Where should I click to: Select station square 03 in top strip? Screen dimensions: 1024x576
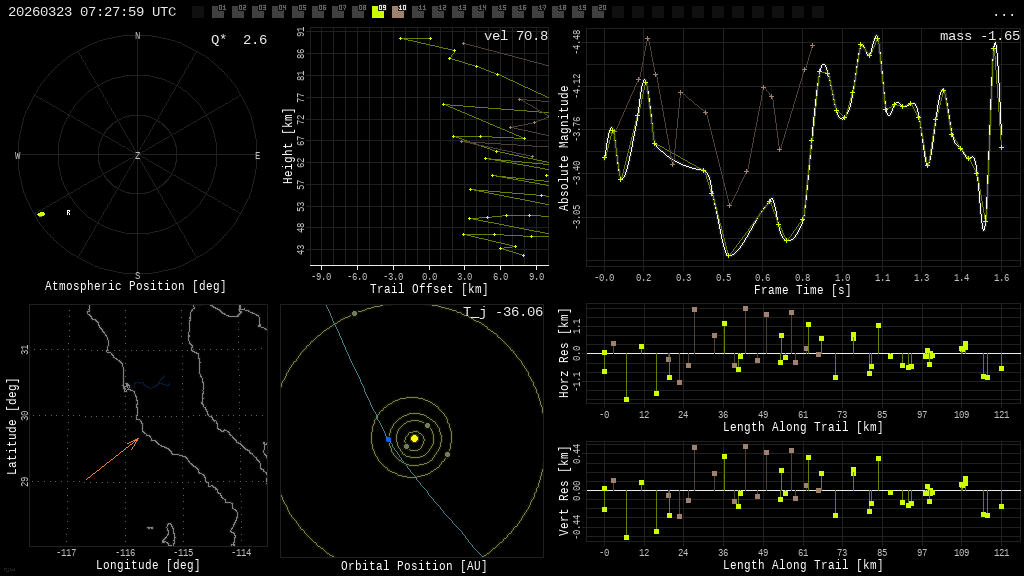pyautogui.click(x=258, y=12)
